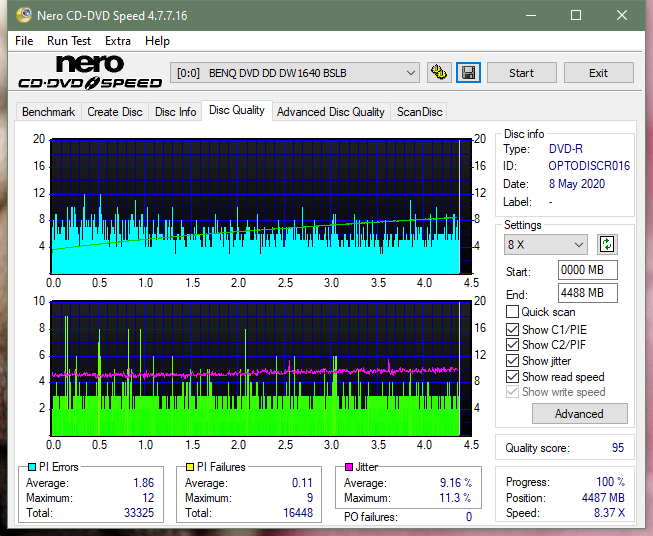The image size is (653, 536).
Task: Click the Start position 0000 MB field
Action: click(587, 270)
